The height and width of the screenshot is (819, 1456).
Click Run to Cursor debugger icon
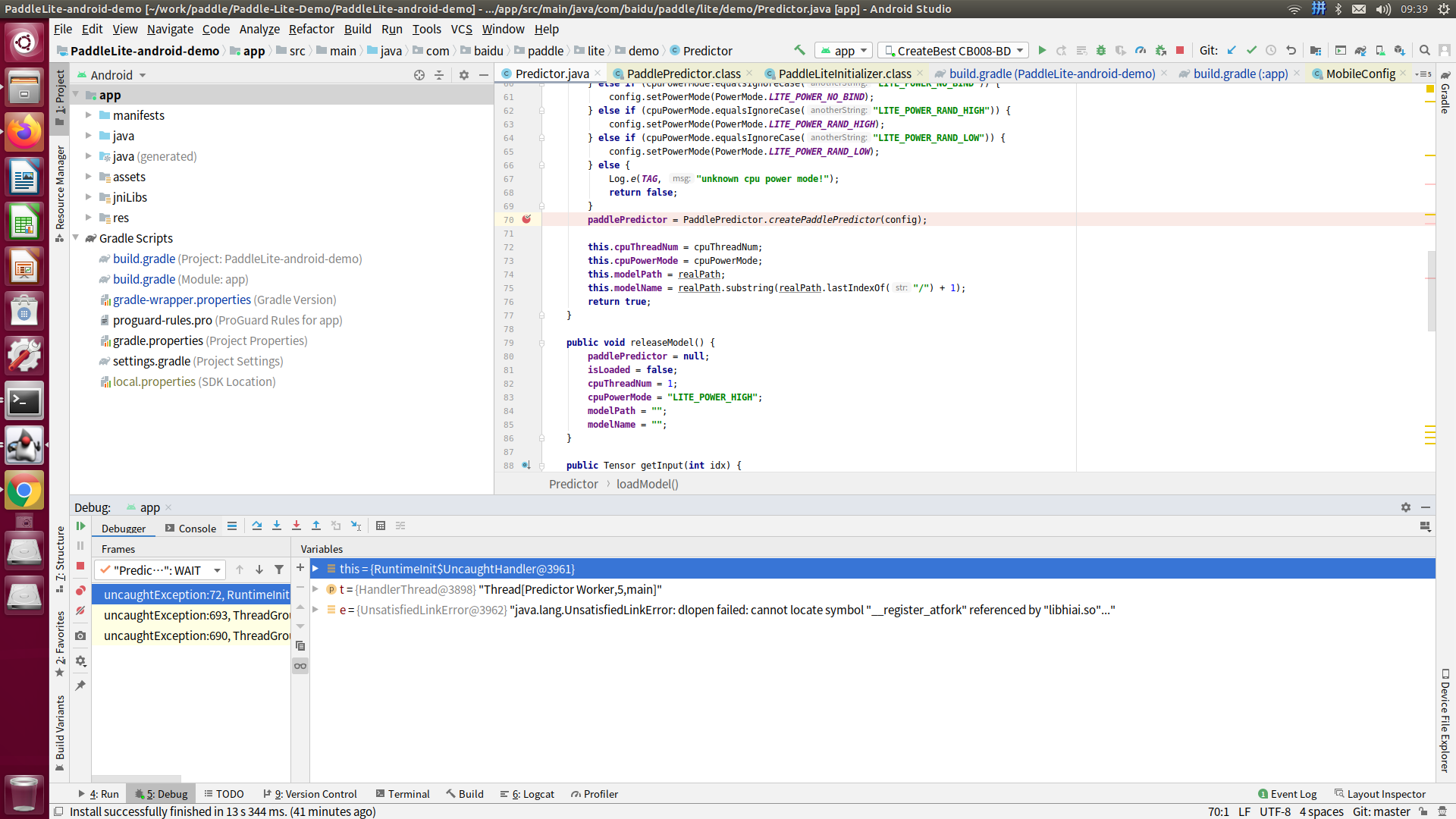pyautogui.click(x=356, y=526)
